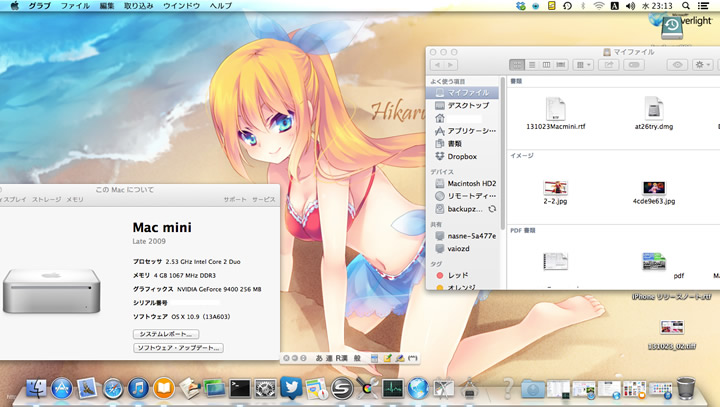Open the 編集 menu
The height and width of the screenshot is (407, 720).
point(107,6)
